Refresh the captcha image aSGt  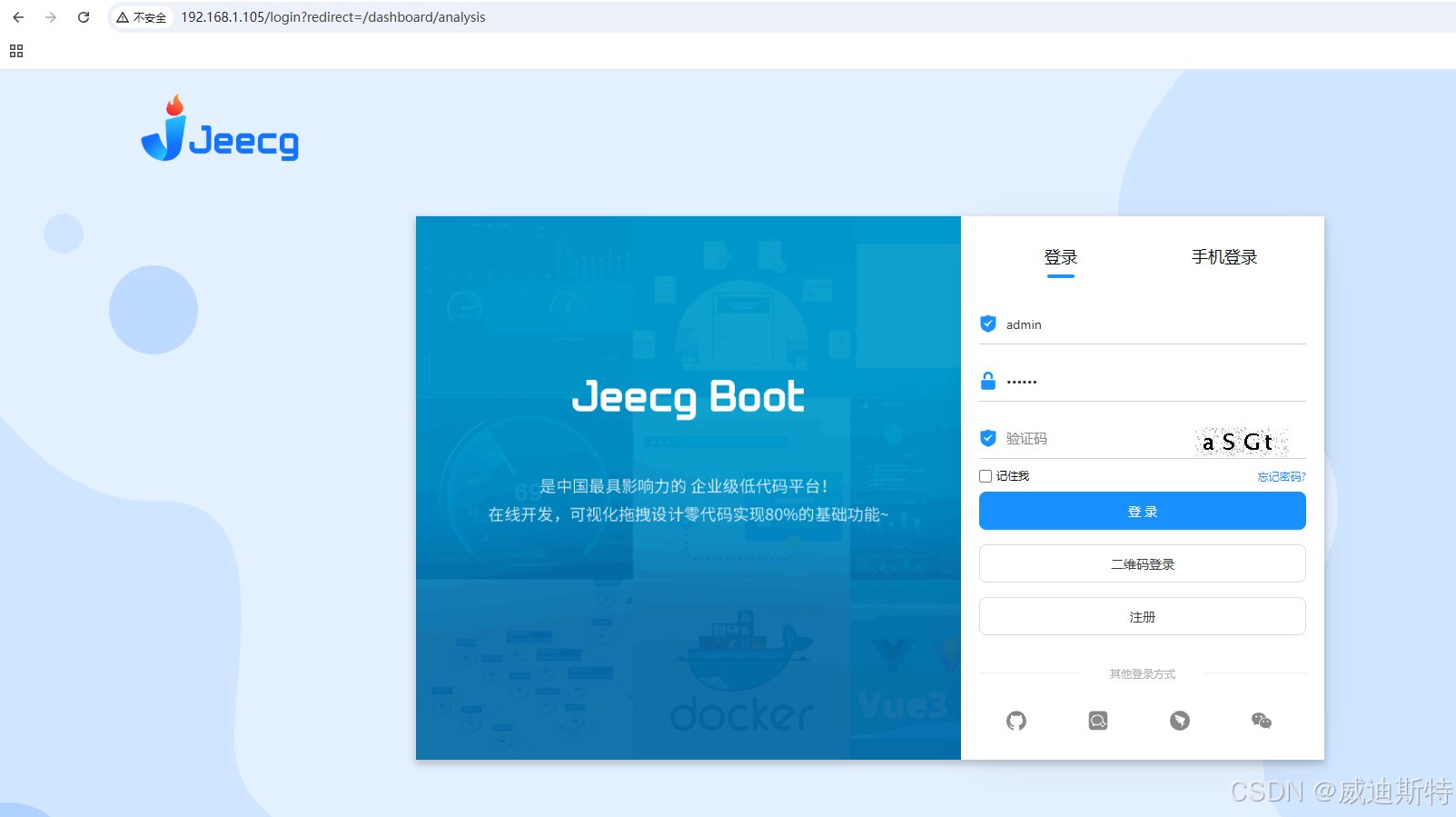pos(1242,442)
